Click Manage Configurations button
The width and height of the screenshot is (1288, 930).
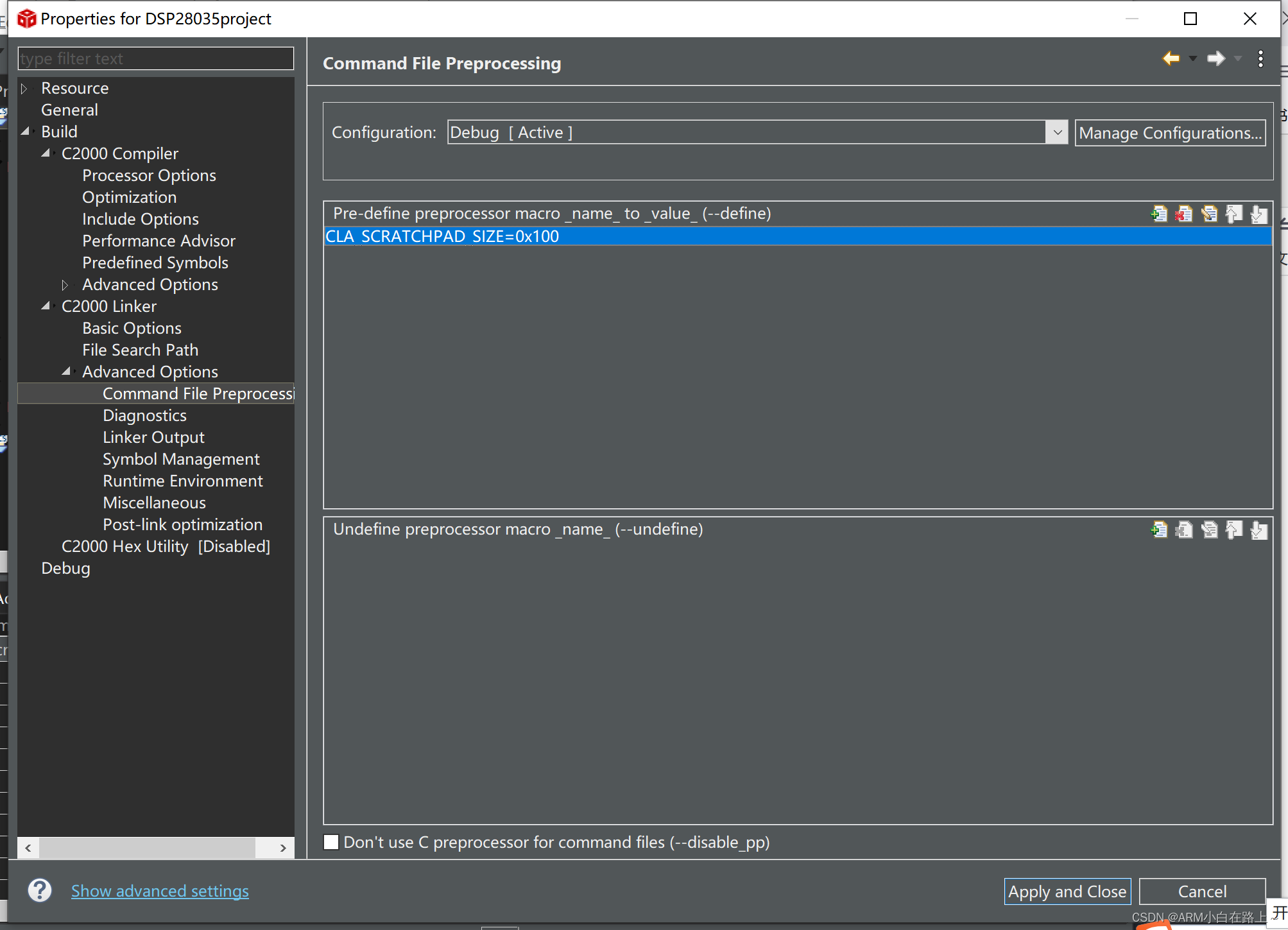click(1170, 133)
